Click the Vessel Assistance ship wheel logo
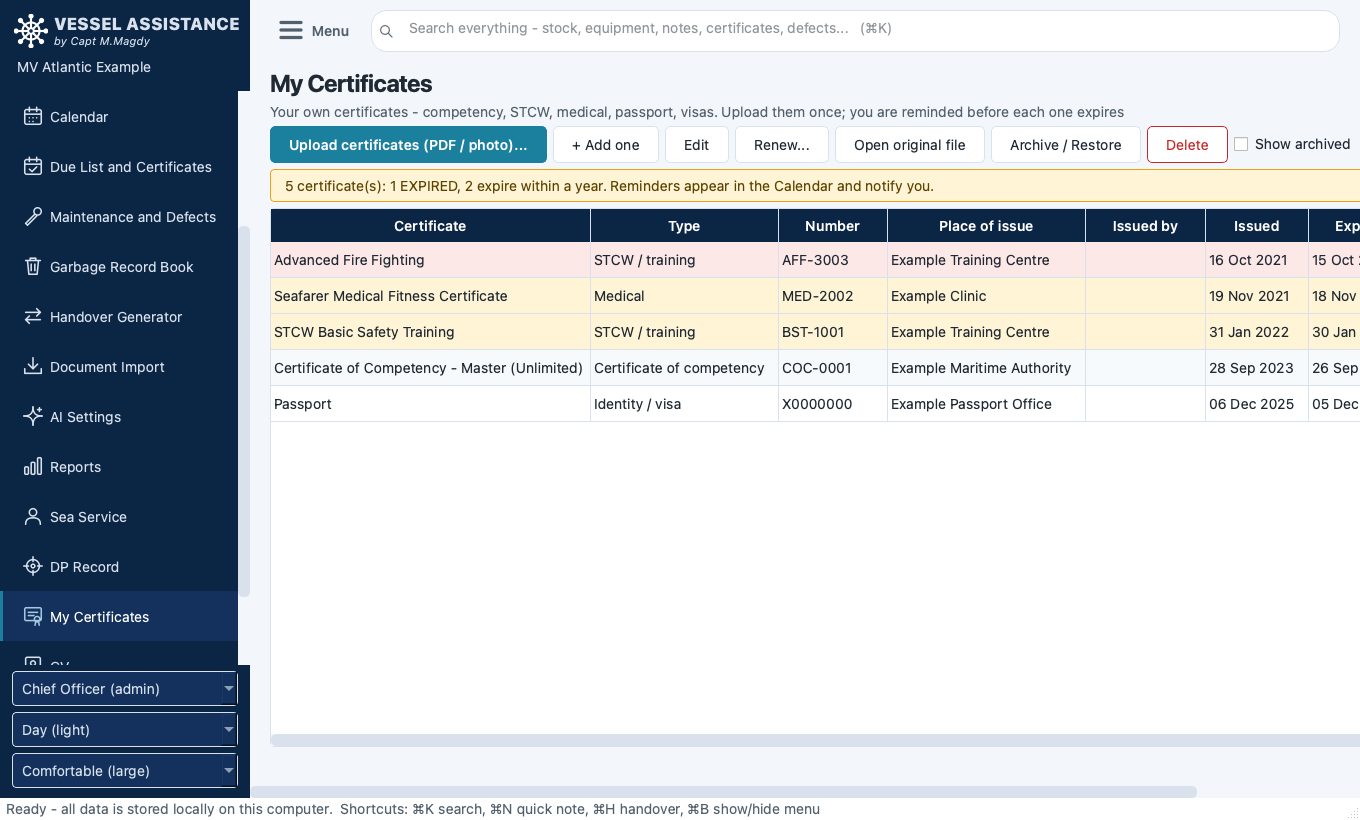Screen dimensions: 1360x820 [x=31, y=31]
